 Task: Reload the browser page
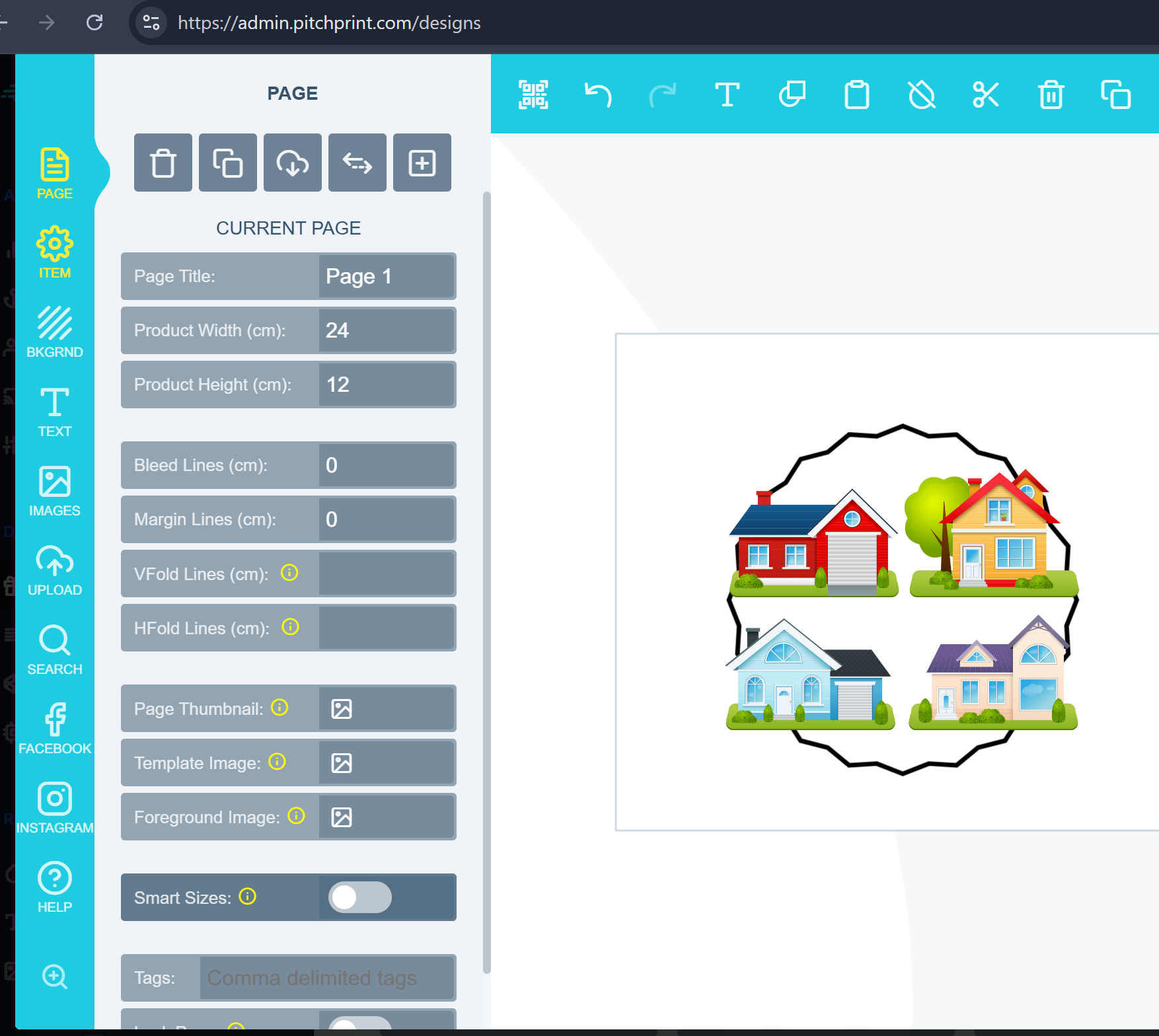coord(94,22)
